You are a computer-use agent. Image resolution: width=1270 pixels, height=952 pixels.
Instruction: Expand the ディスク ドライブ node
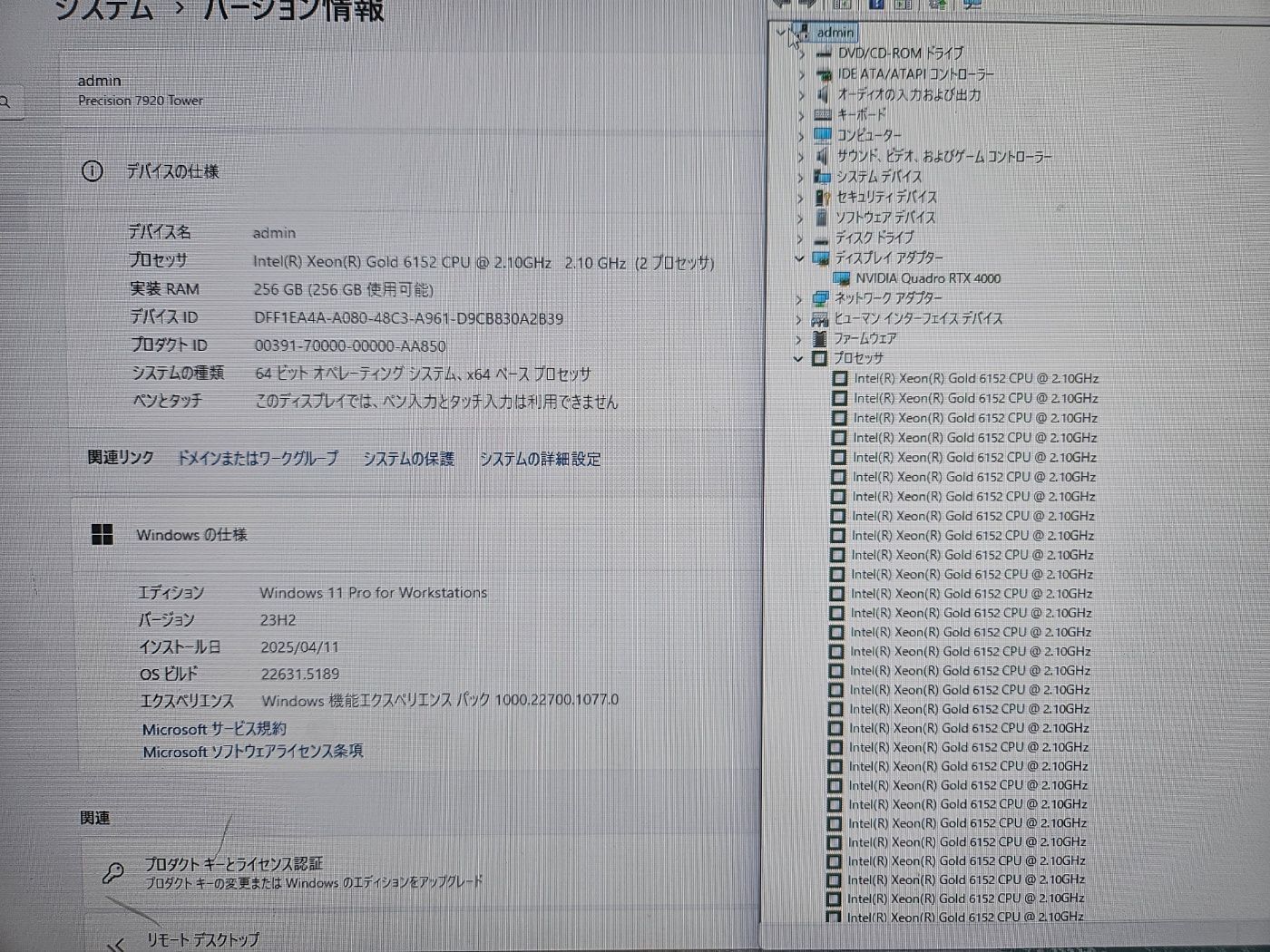point(799,238)
